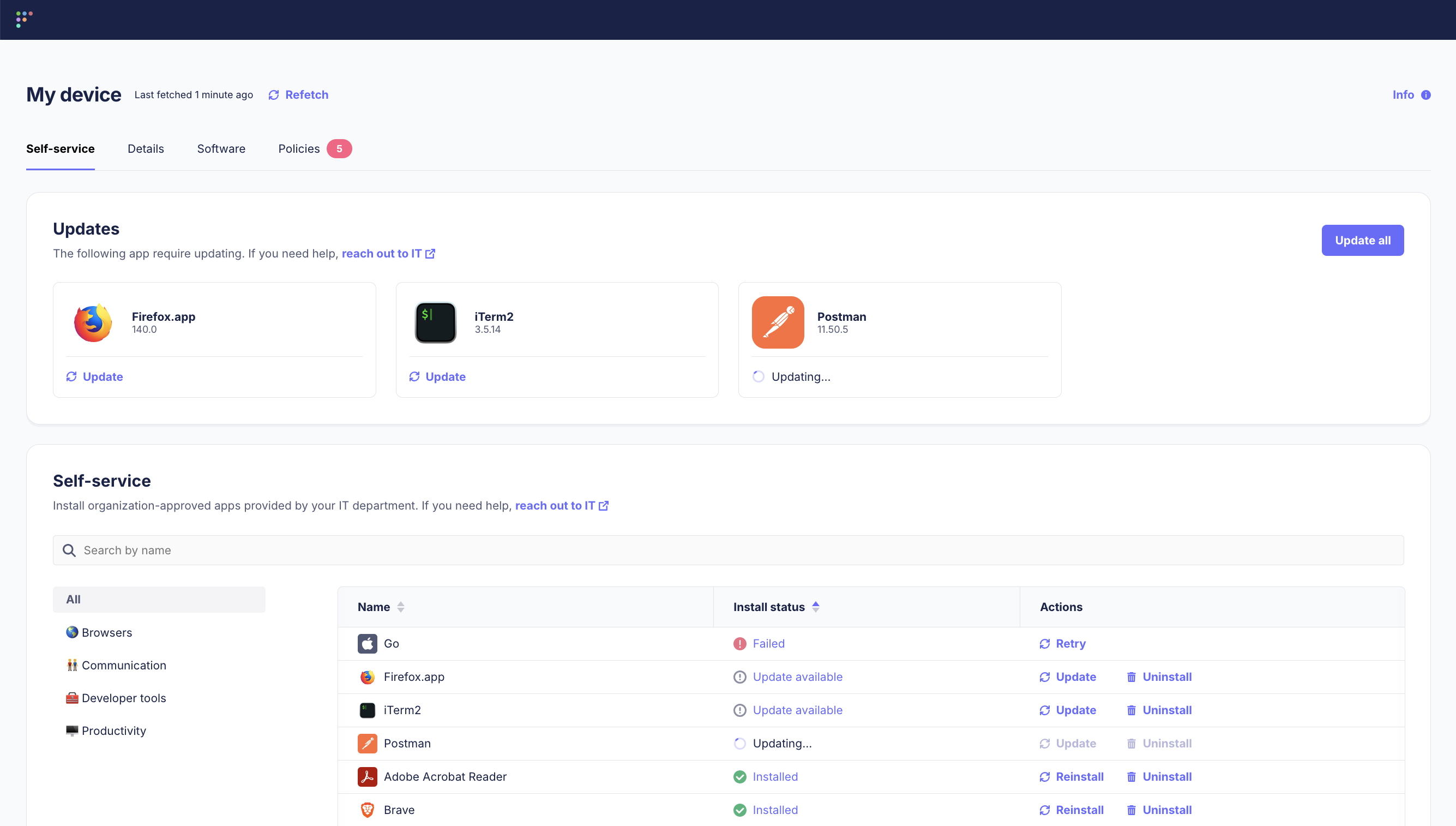Click the Fleet logo in top bar
The width and height of the screenshot is (1456, 826).
(x=25, y=19)
